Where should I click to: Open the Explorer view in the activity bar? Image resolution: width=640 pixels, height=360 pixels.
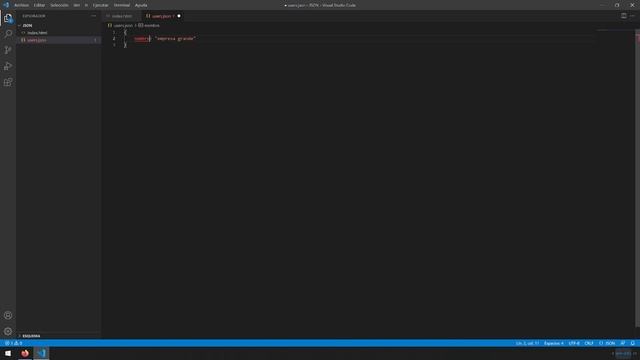tap(8, 18)
